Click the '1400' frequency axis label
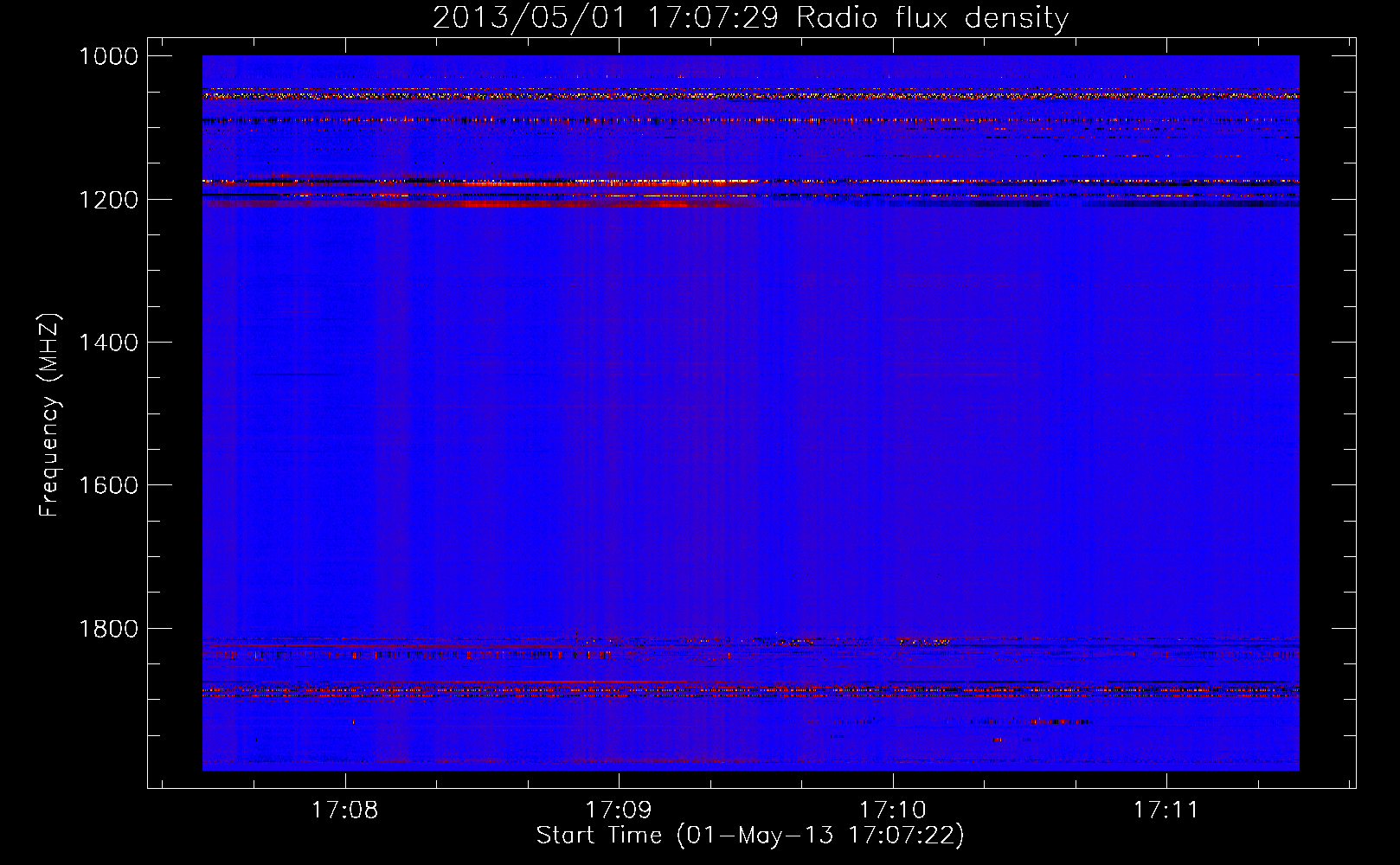Image resolution: width=1400 pixels, height=865 pixels. [x=108, y=343]
